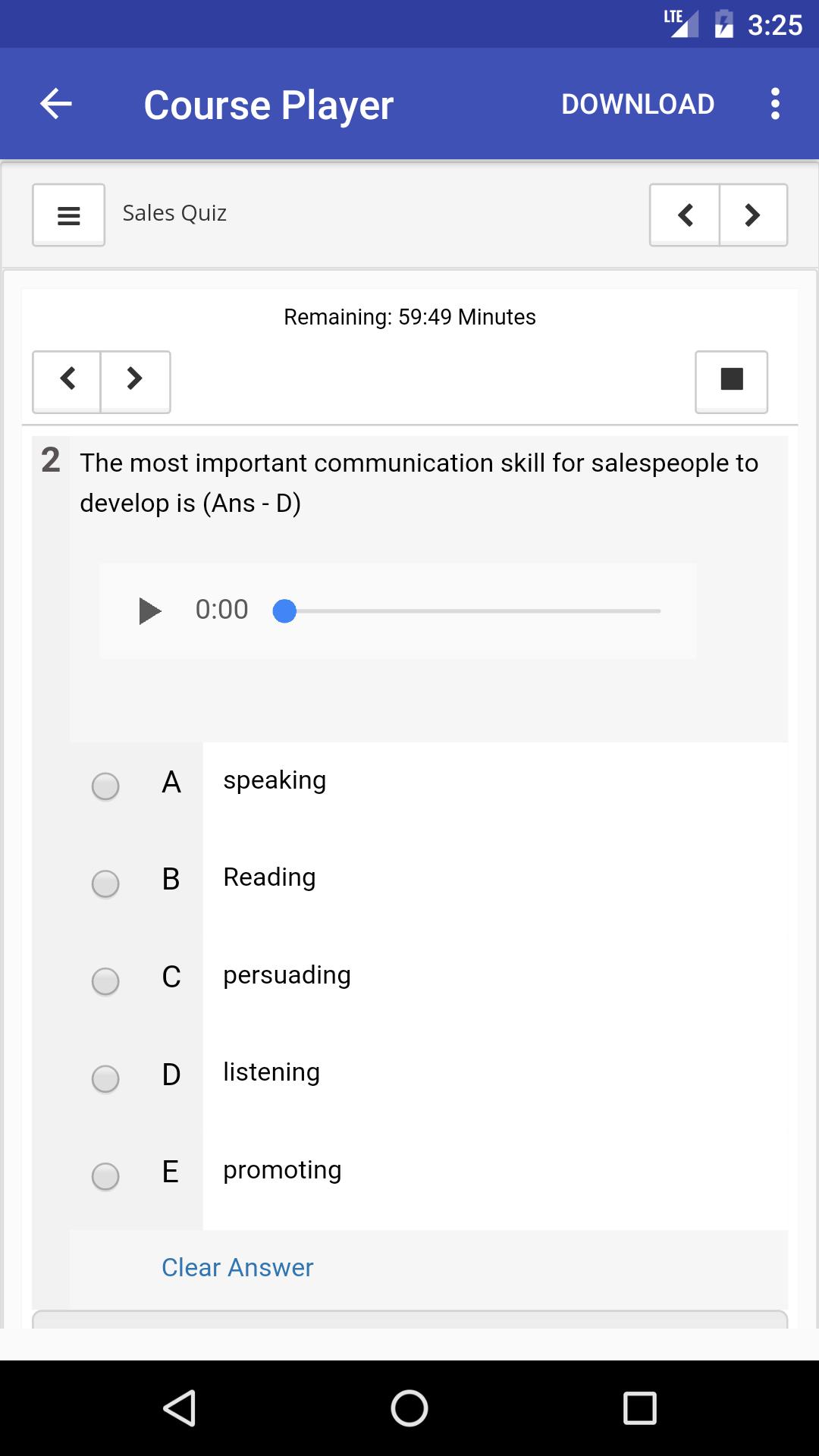Screen dimensions: 819x1456
Task: Go to next course item chevron
Action: pos(753,215)
